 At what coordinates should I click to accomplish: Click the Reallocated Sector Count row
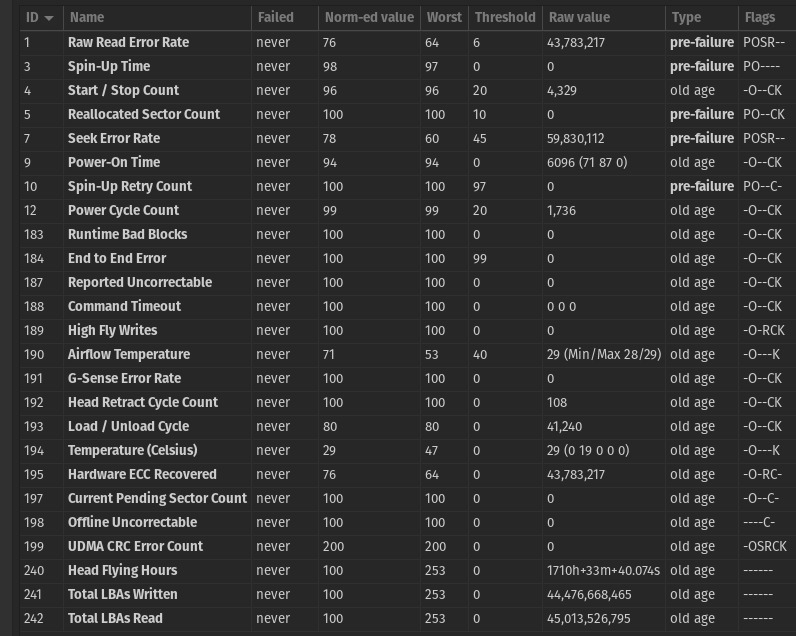144,115
